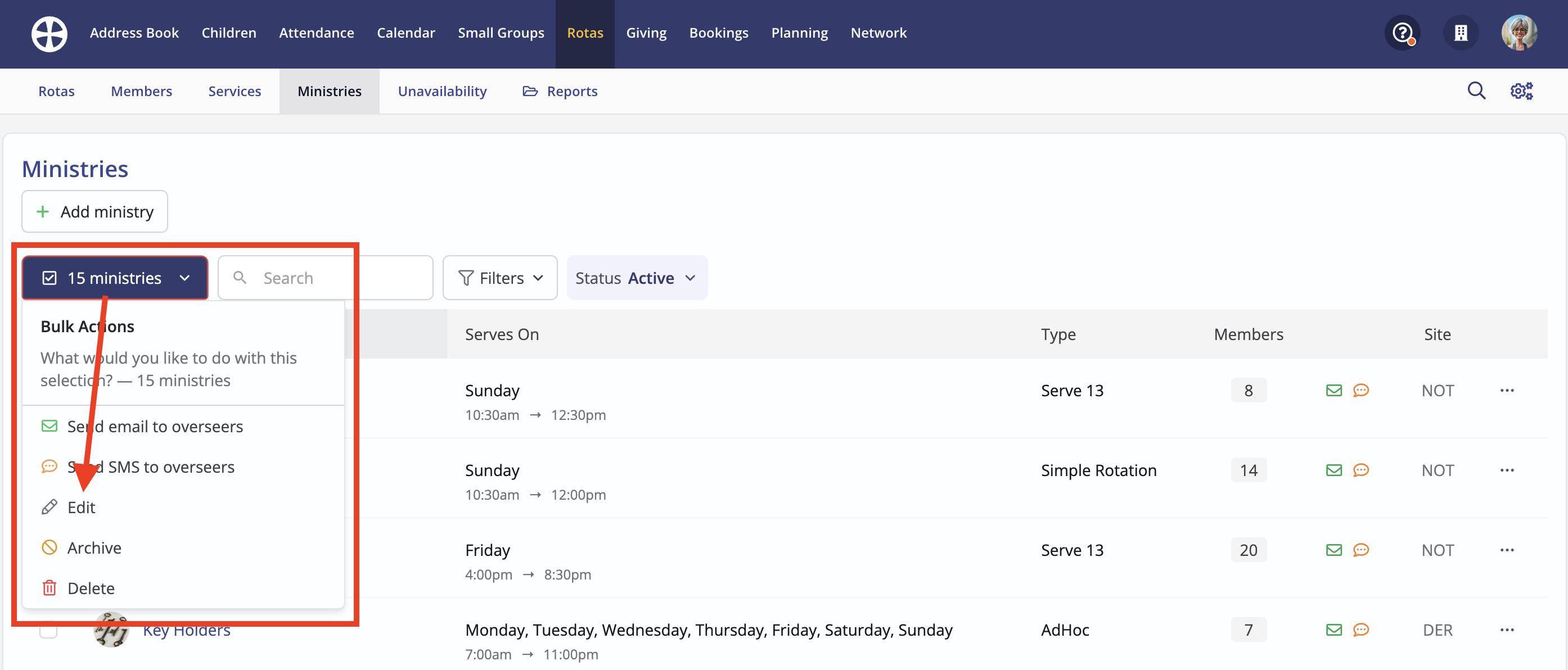Switch to the Unavailability tab
The height and width of the screenshot is (670, 1568).
pyautogui.click(x=442, y=91)
